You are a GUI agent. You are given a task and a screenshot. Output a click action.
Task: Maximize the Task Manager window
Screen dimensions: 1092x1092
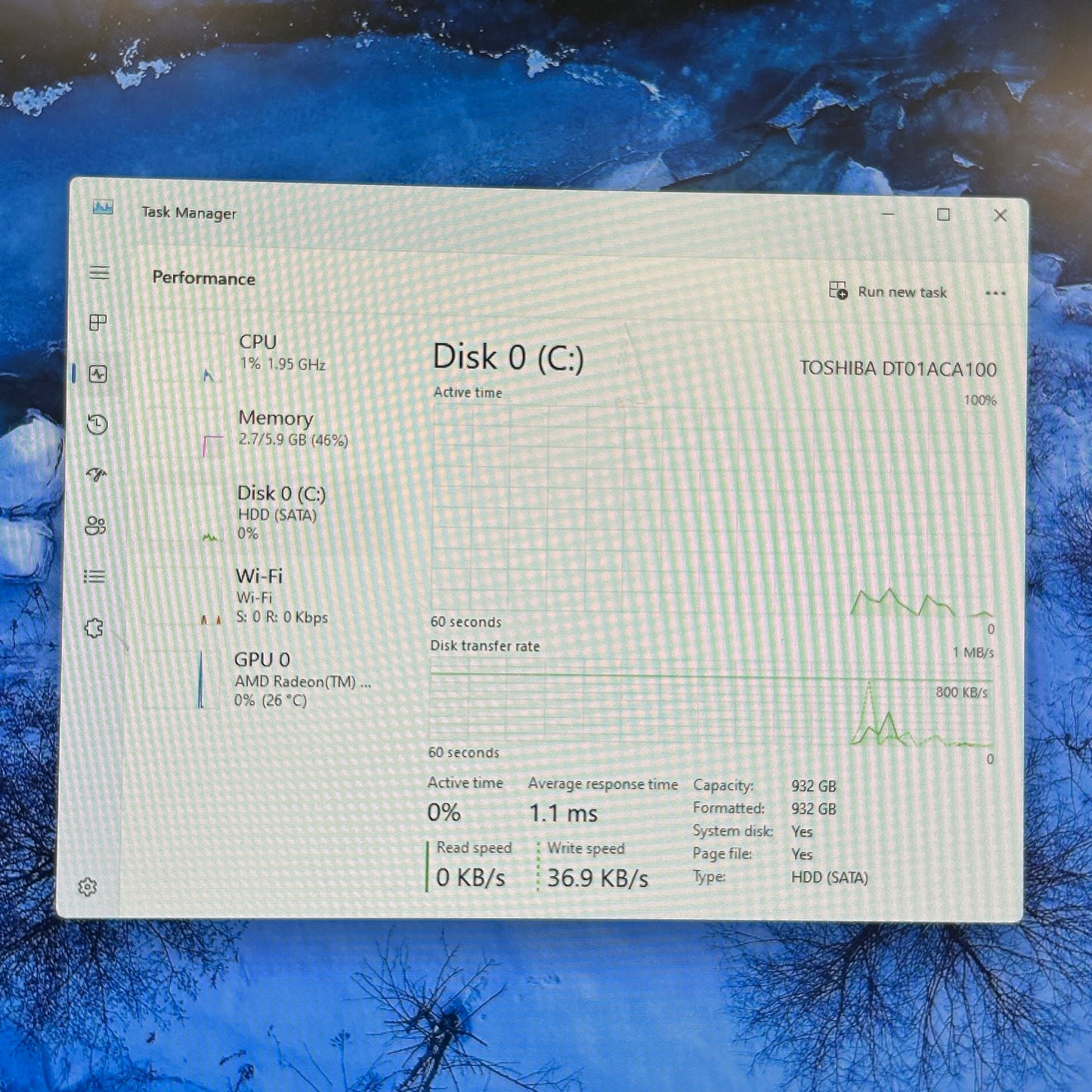point(943,215)
